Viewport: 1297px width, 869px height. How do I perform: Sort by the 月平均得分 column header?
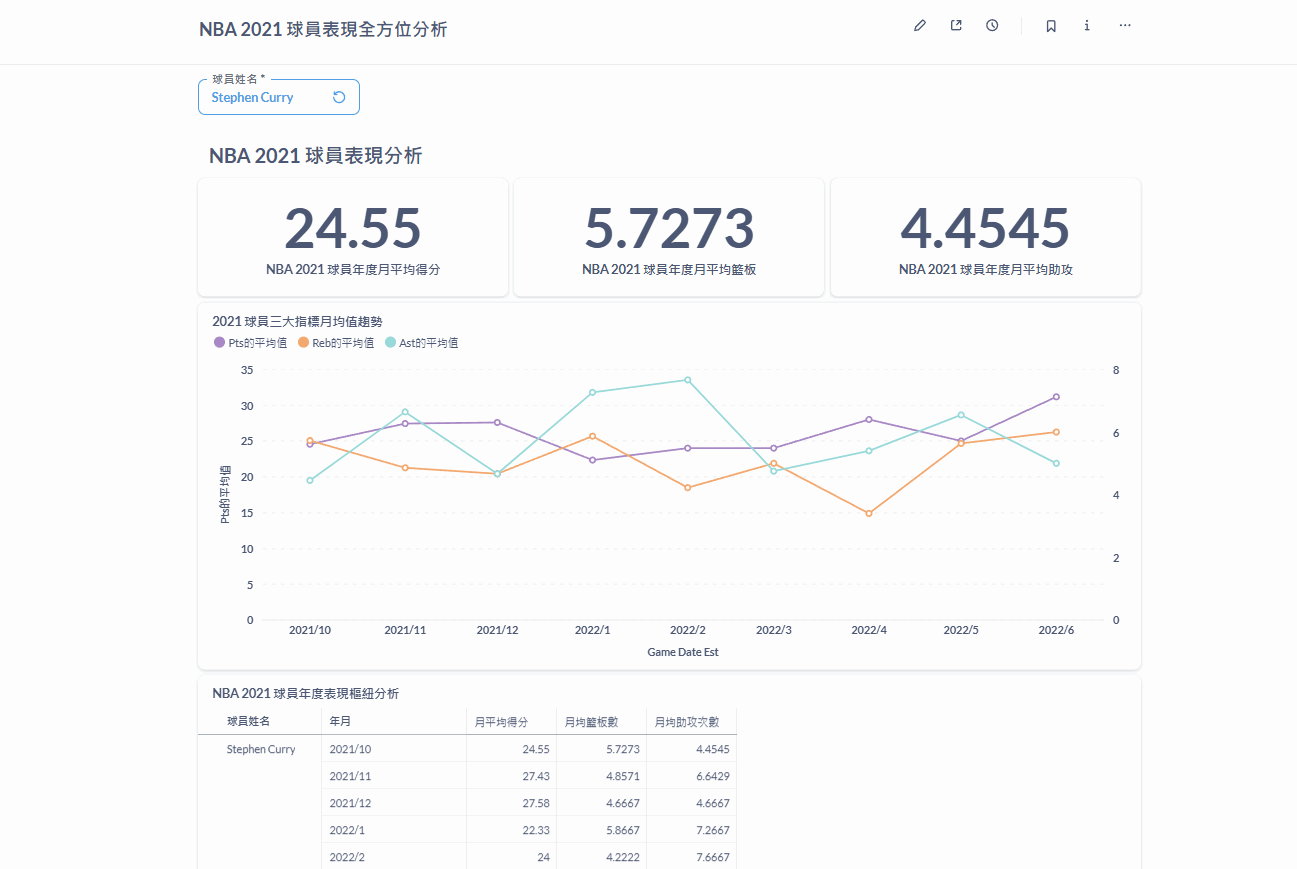[501, 721]
